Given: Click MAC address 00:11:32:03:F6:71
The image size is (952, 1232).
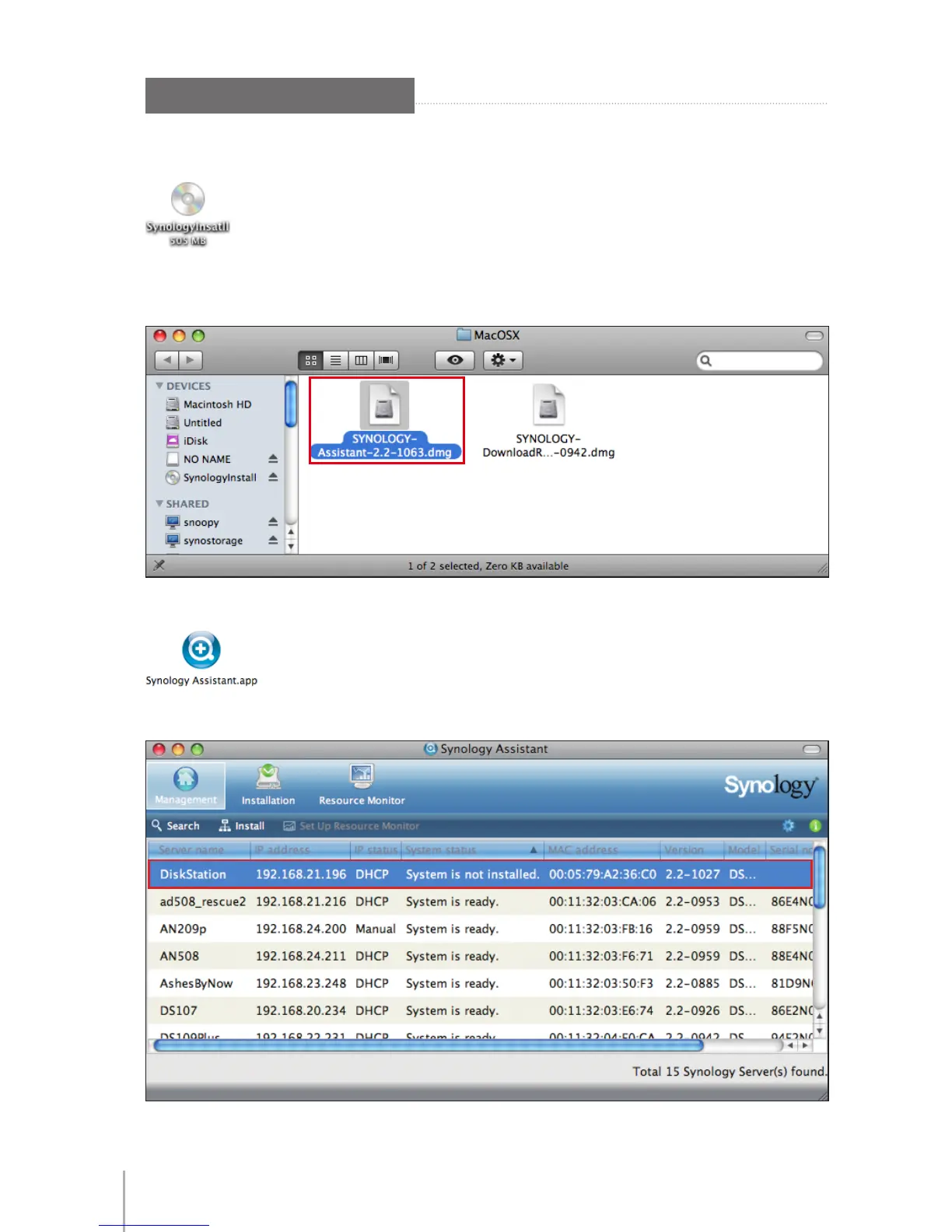Looking at the screenshot, I should click(601, 956).
